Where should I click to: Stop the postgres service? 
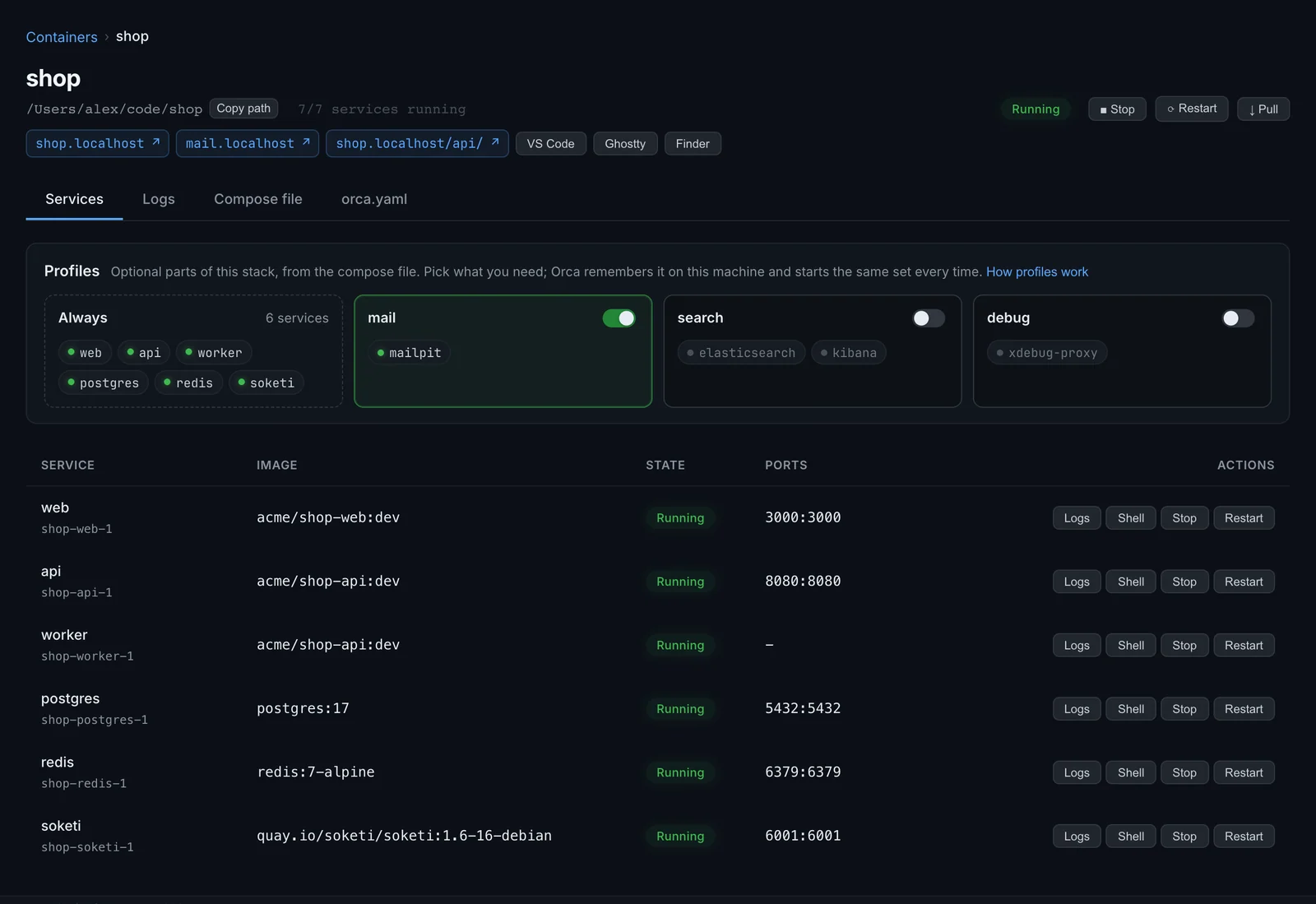point(1184,709)
